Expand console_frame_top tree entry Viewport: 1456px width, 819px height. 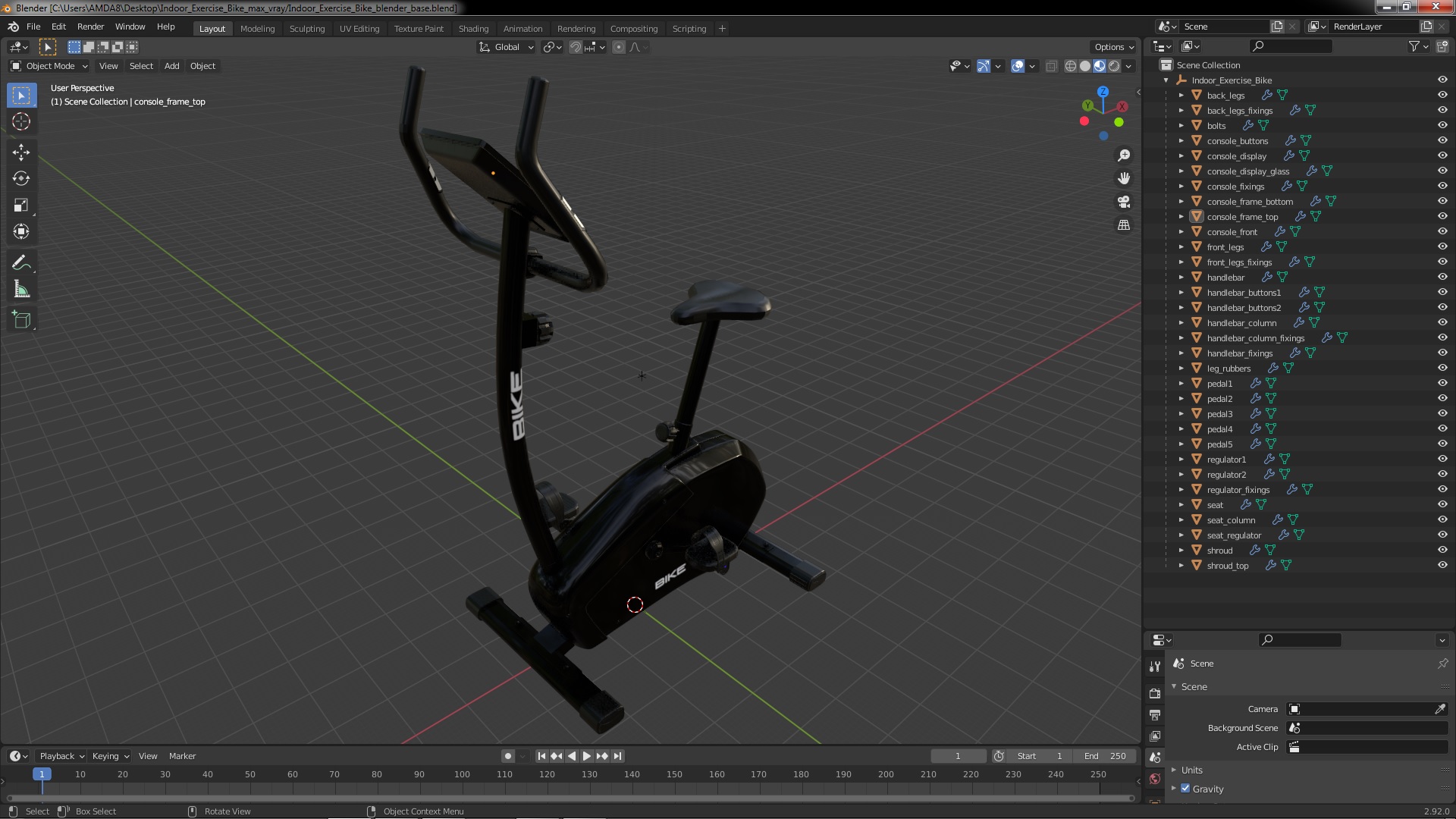click(x=1181, y=217)
